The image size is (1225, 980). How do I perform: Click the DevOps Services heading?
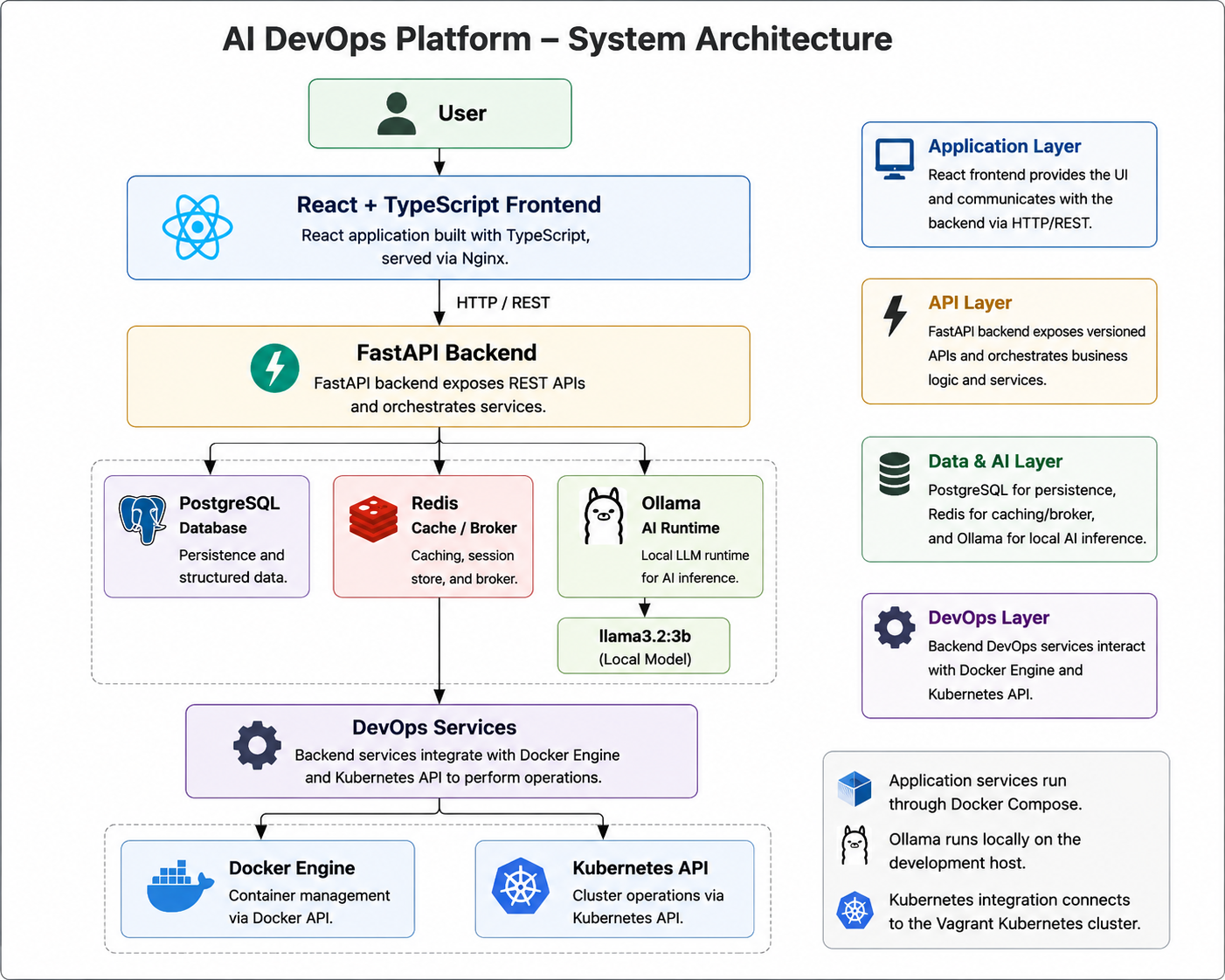434,728
